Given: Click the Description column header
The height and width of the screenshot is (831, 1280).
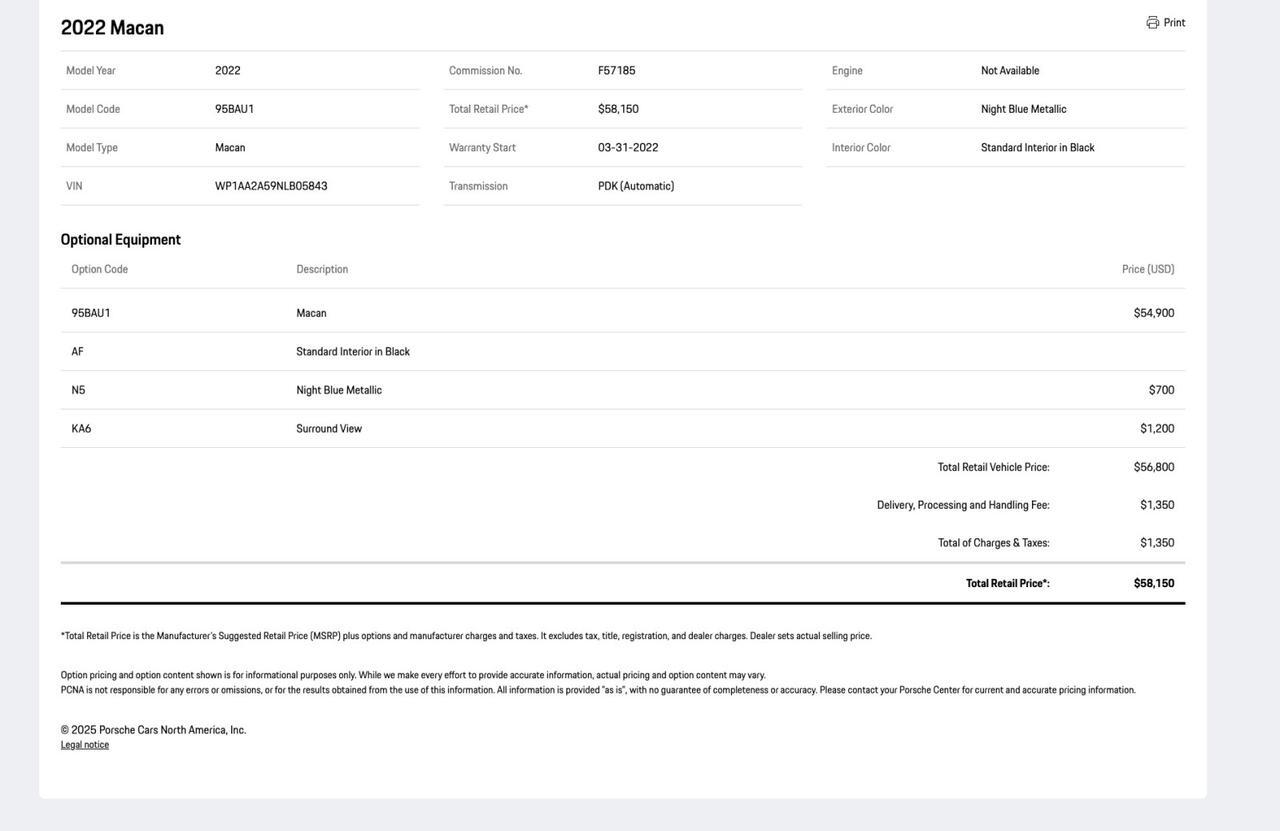Looking at the screenshot, I should pos(322,270).
